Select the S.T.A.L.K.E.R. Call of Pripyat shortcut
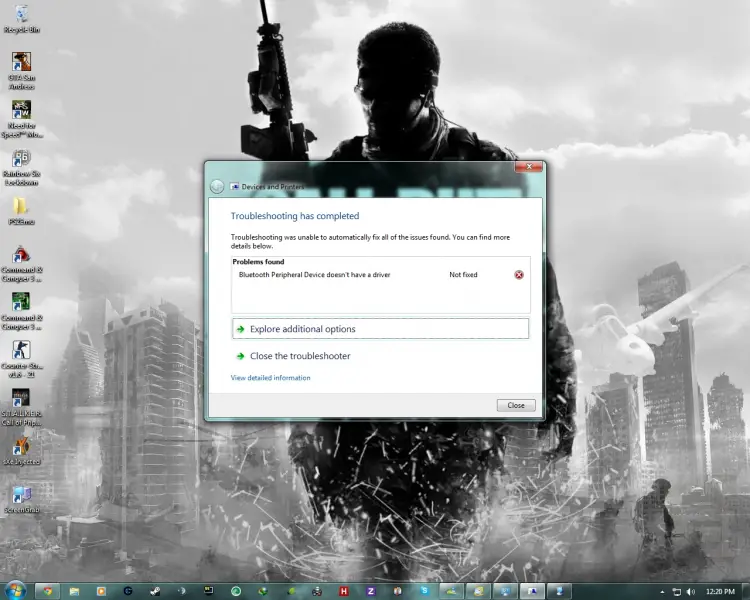 22,407
